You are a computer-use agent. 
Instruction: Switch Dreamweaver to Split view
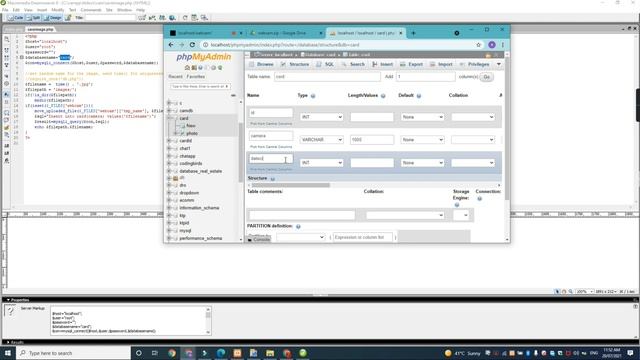click(x=33, y=18)
